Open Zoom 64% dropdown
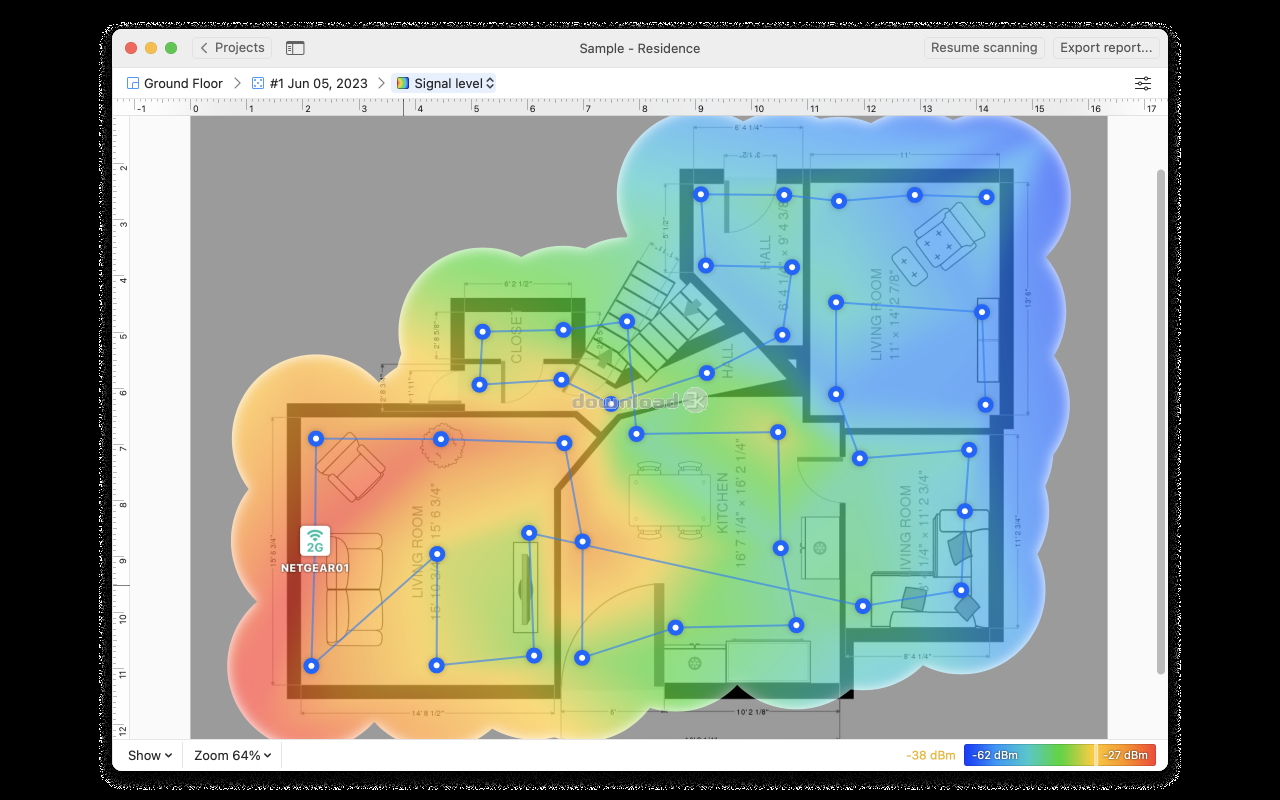The image size is (1280, 800). (x=233, y=756)
